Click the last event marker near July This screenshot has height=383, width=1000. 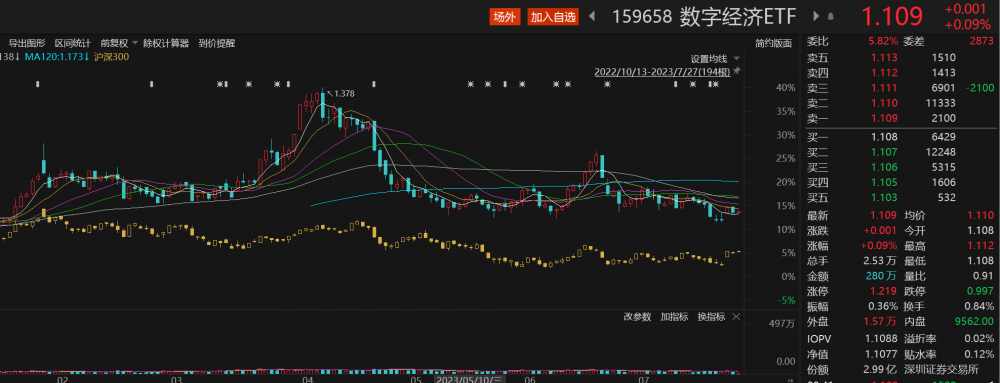point(716,84)
